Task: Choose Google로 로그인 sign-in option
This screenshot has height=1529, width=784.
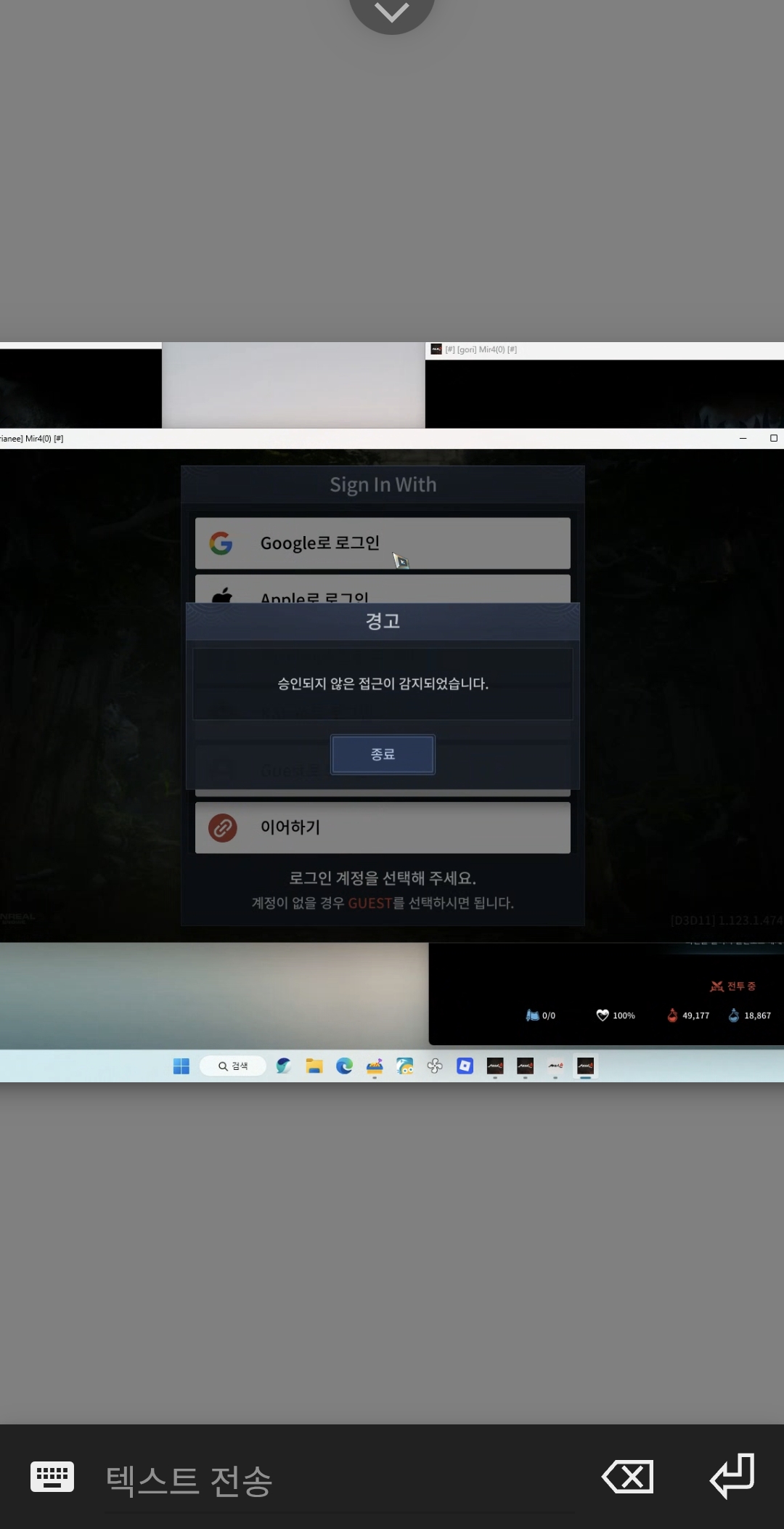Action: pos(383,543)
